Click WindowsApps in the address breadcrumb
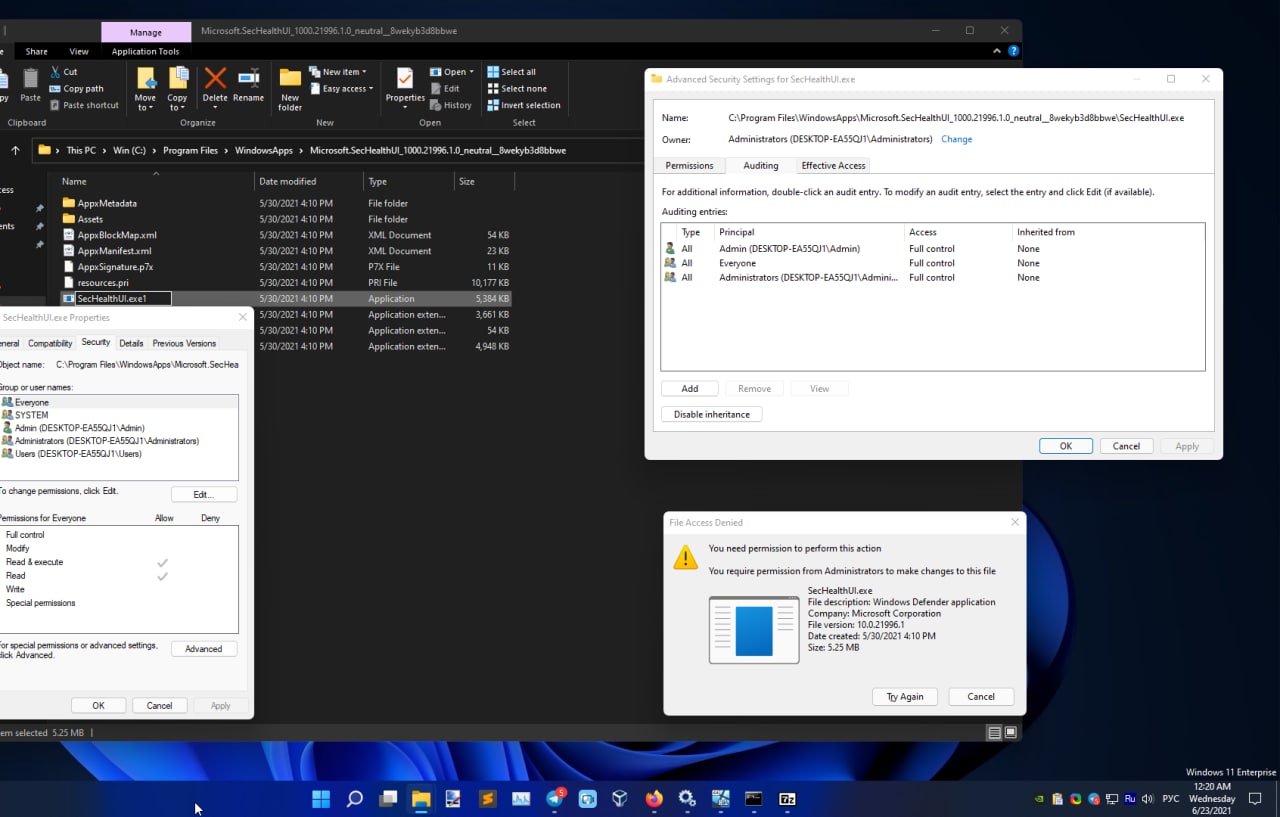Viewport: 1280px width, 817px height. [264, 151]
